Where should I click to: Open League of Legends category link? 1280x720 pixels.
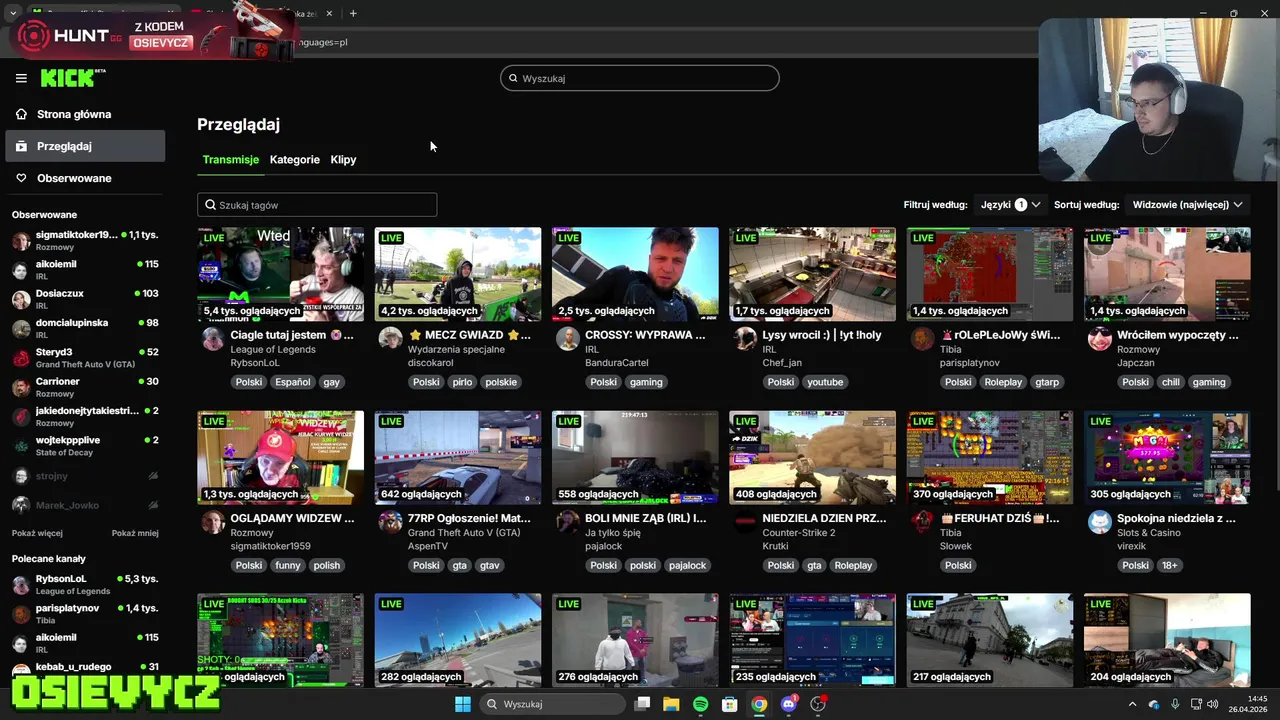click(x=273, y=350)
